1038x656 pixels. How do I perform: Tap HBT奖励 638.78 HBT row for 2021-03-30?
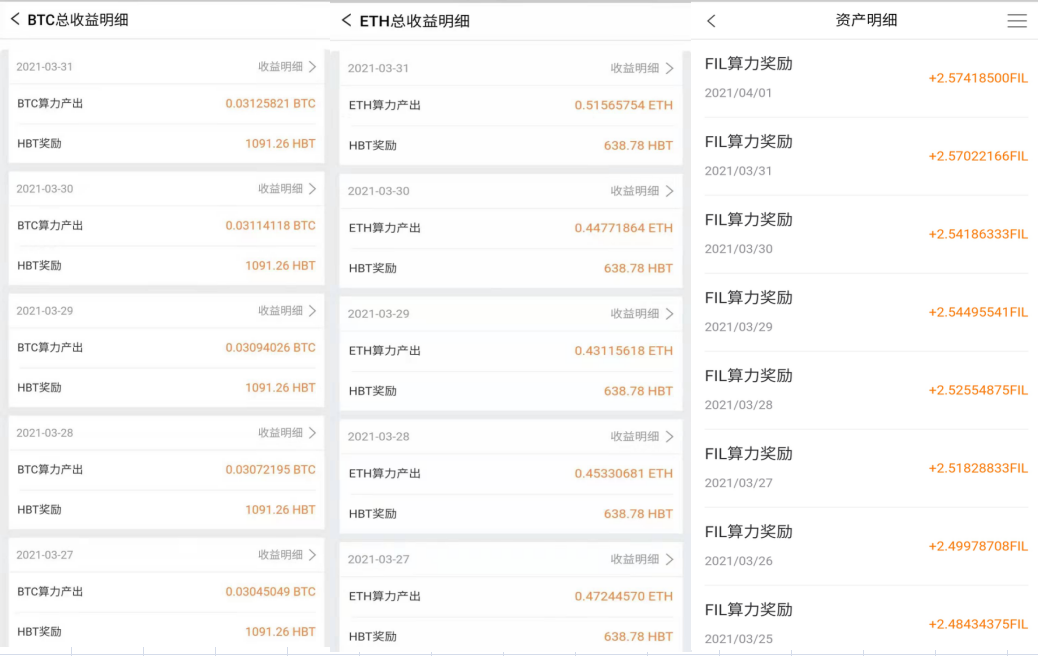click(510, 268)
